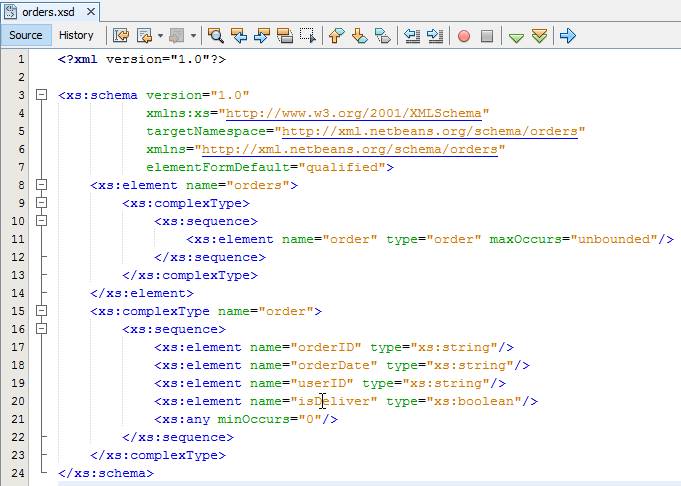Viewport: 681px width, 486px height.
Task: Click line number 24 in gutter
Action: [x=17, y=473]
